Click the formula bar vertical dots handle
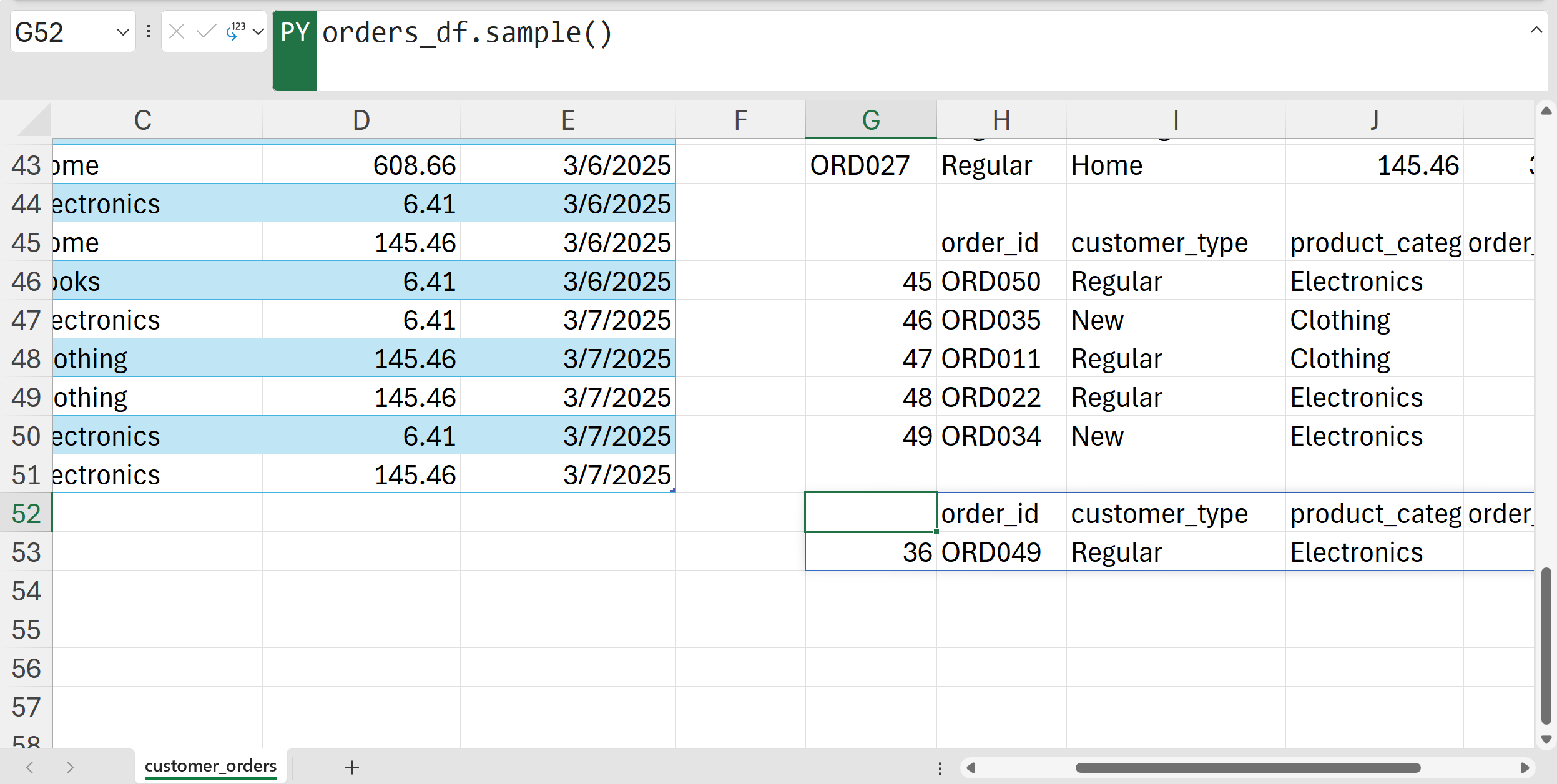Screen dimensions: 1557x784 (x=149, y=31)
